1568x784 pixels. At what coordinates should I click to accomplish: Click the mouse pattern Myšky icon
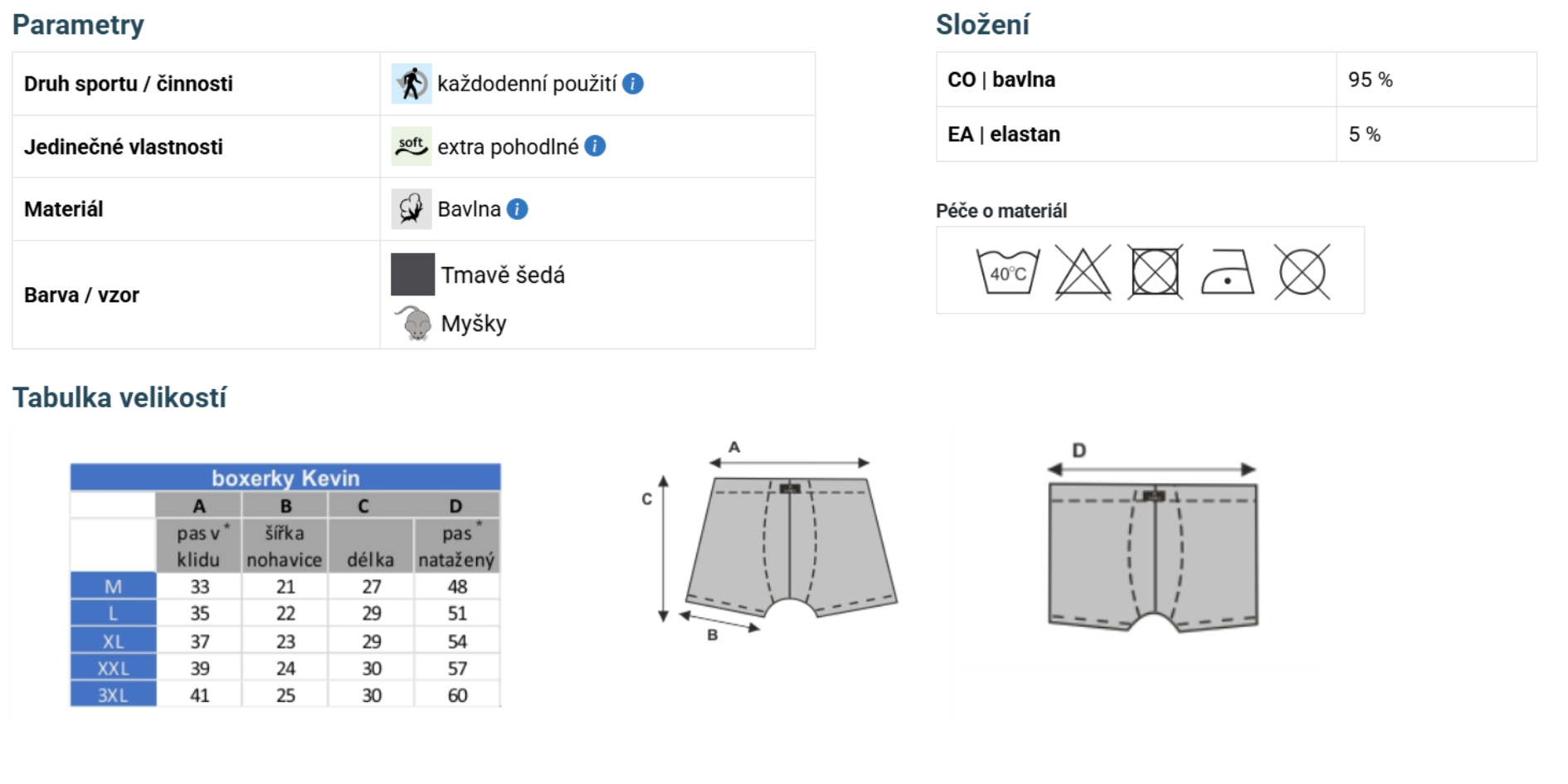click(x=412, y=323)
